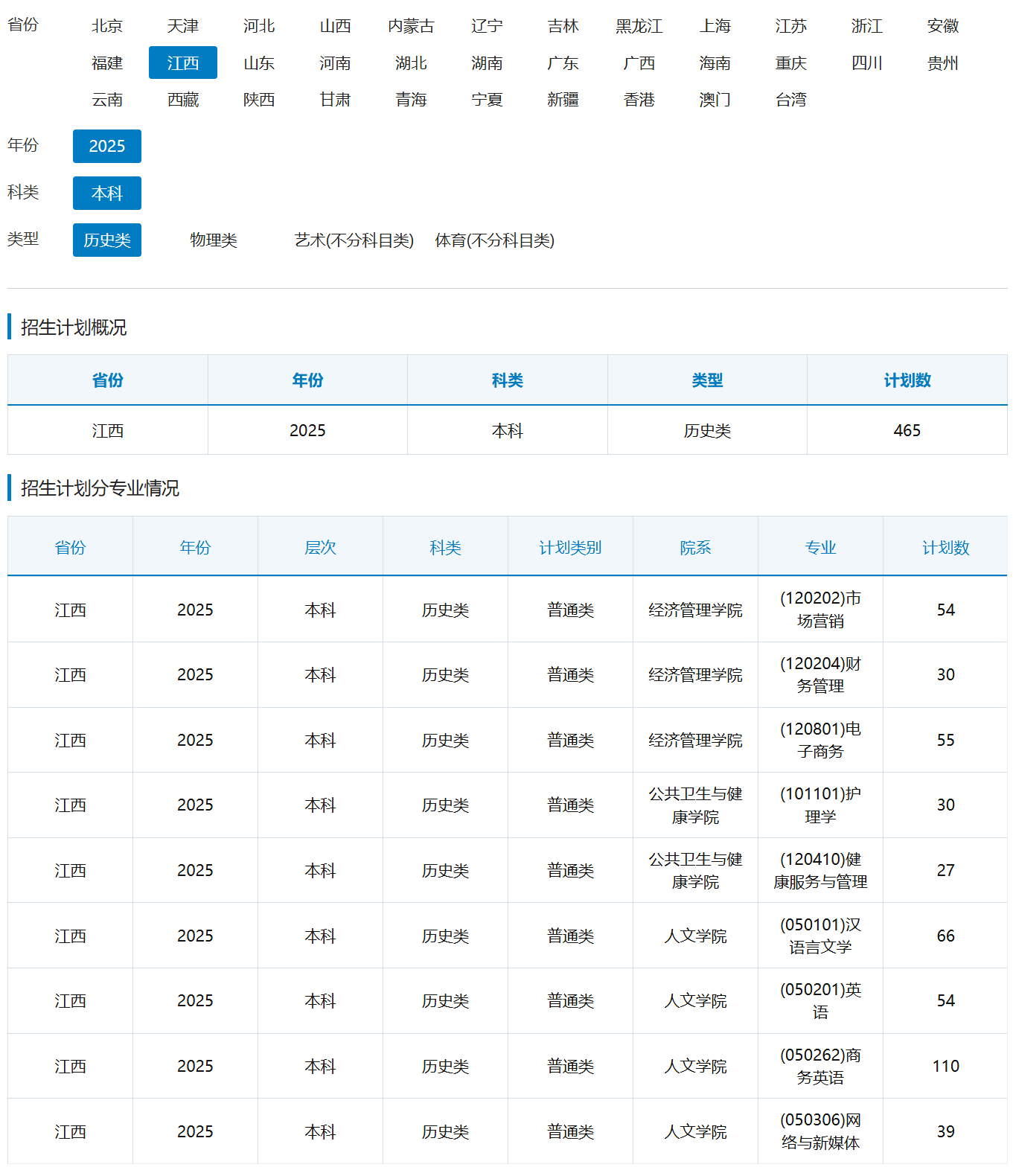This screenshot has width=1013, height=1176.
Task: Choose 贵州 province
Action: click(943, 63)
